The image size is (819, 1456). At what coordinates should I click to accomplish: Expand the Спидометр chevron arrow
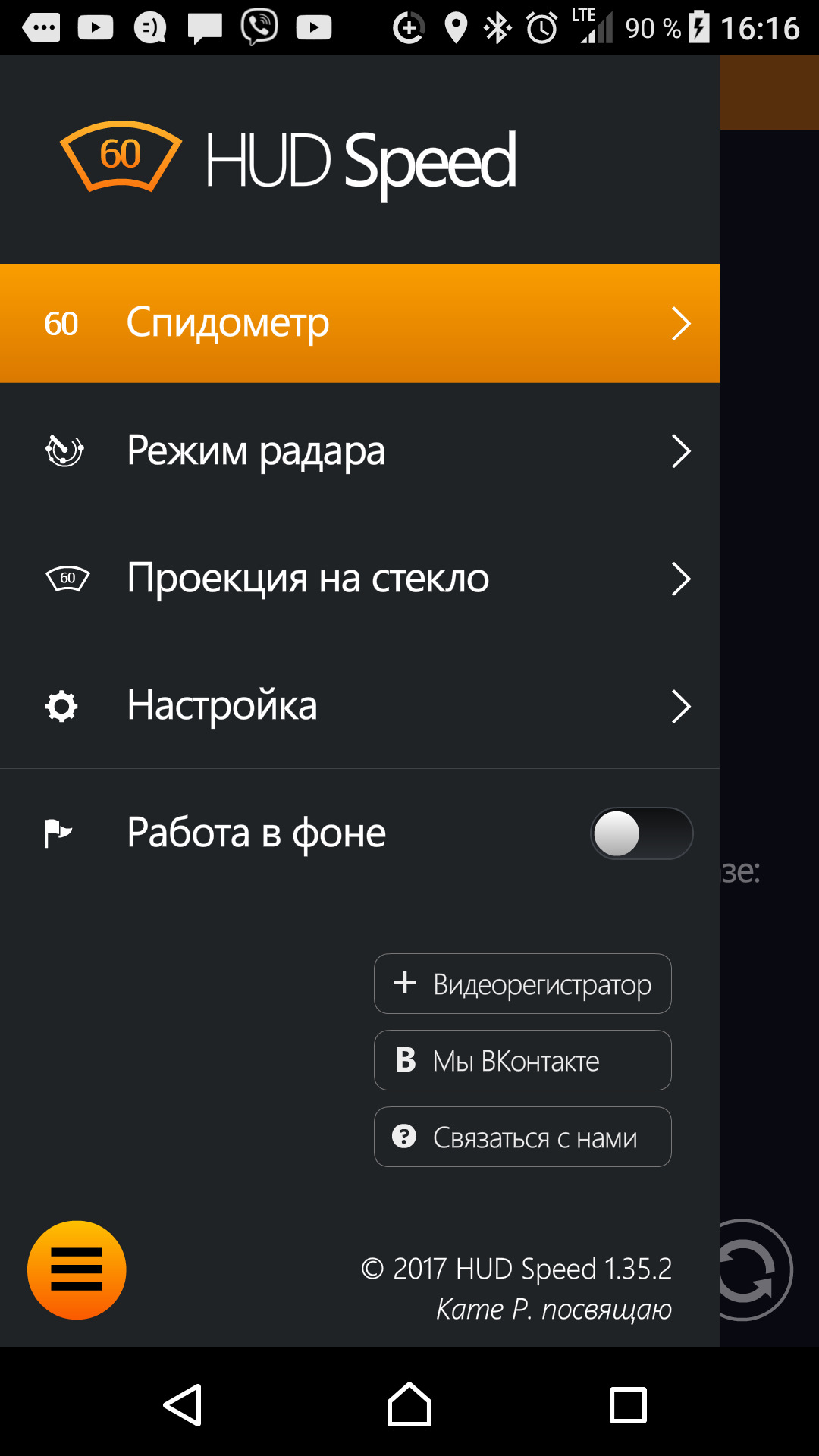[681, 324]
